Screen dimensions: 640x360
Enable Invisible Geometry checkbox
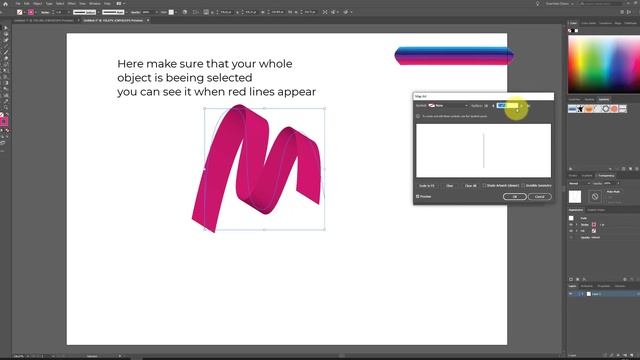(523, 186)
